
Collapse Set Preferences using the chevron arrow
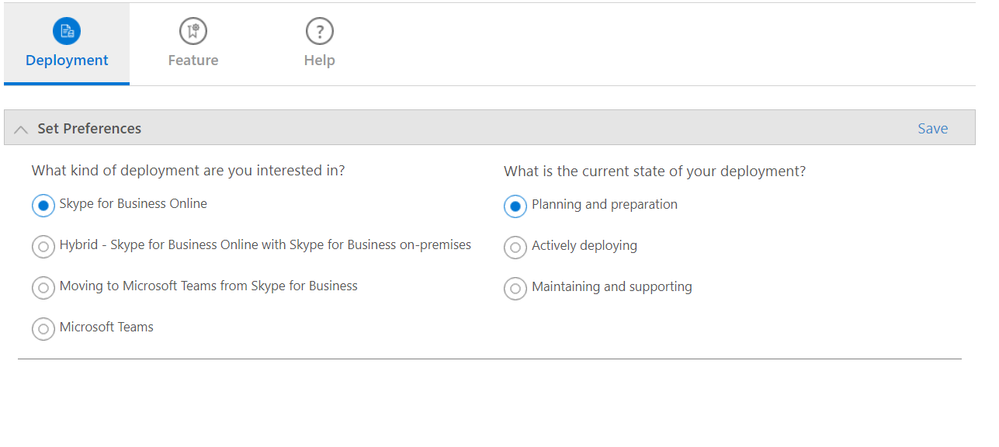(20, 129)
